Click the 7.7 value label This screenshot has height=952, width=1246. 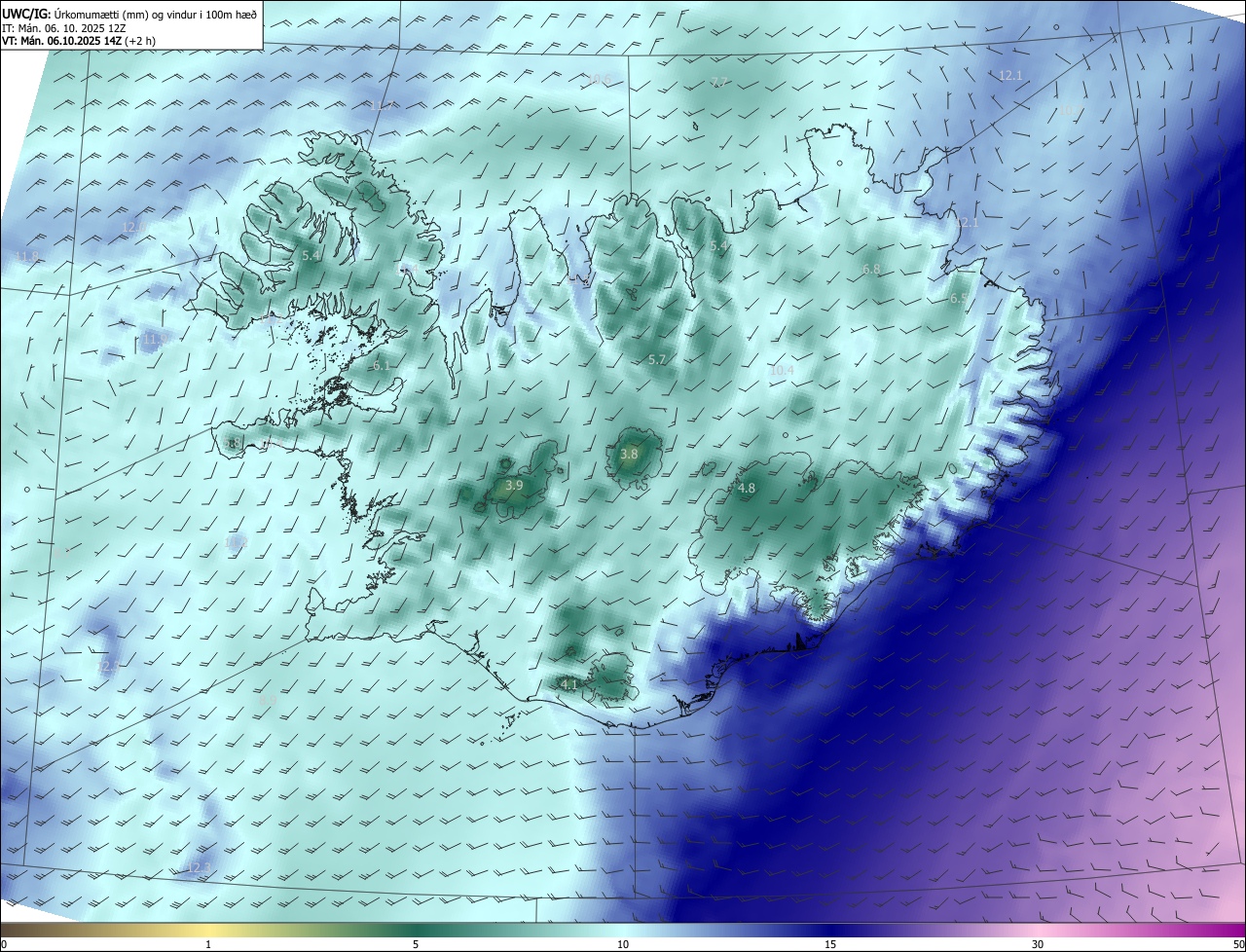pos(719,82)
